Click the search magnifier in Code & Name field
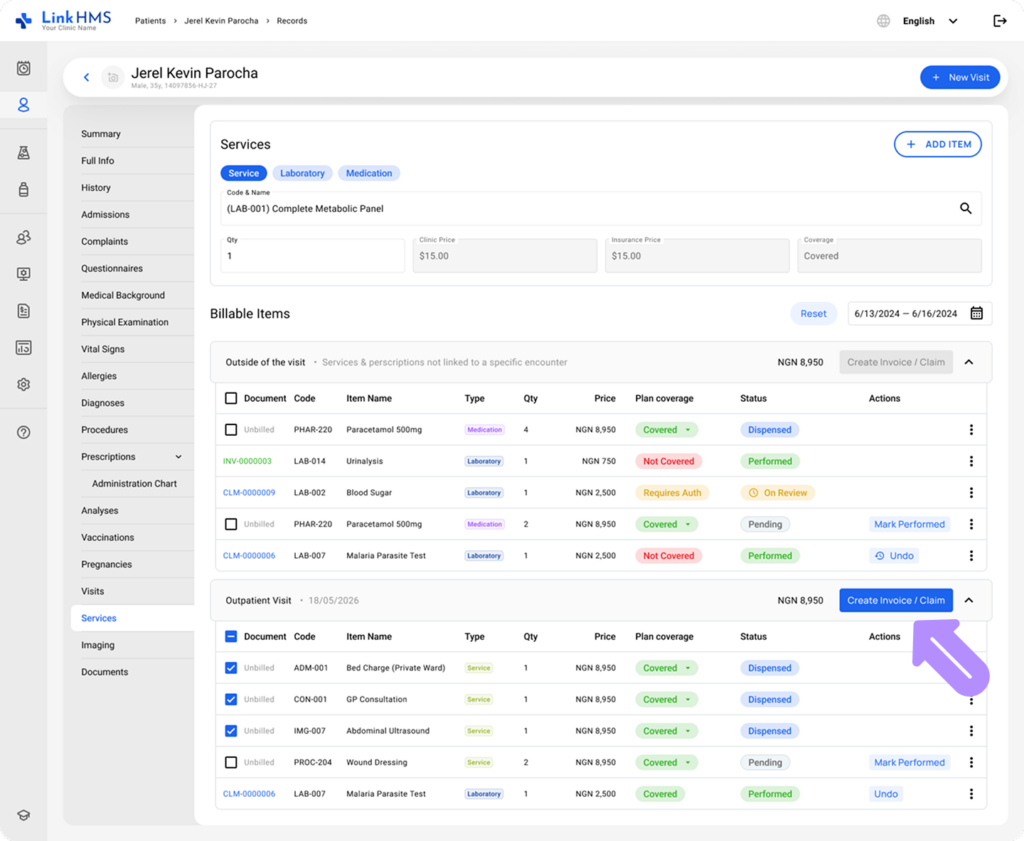This screenshot has width=1024, height=841. (x=965, y=208)
